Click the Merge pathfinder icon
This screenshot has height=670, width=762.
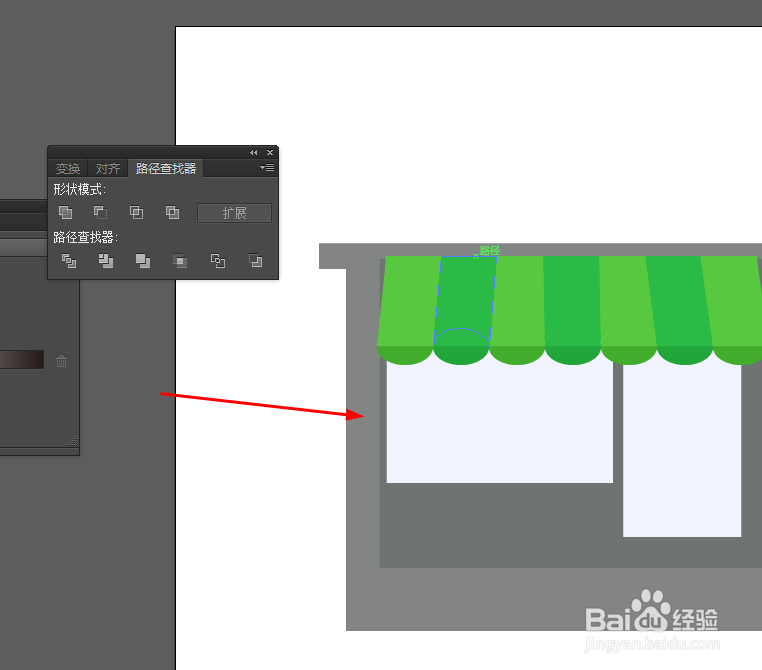tap(143, 261)
